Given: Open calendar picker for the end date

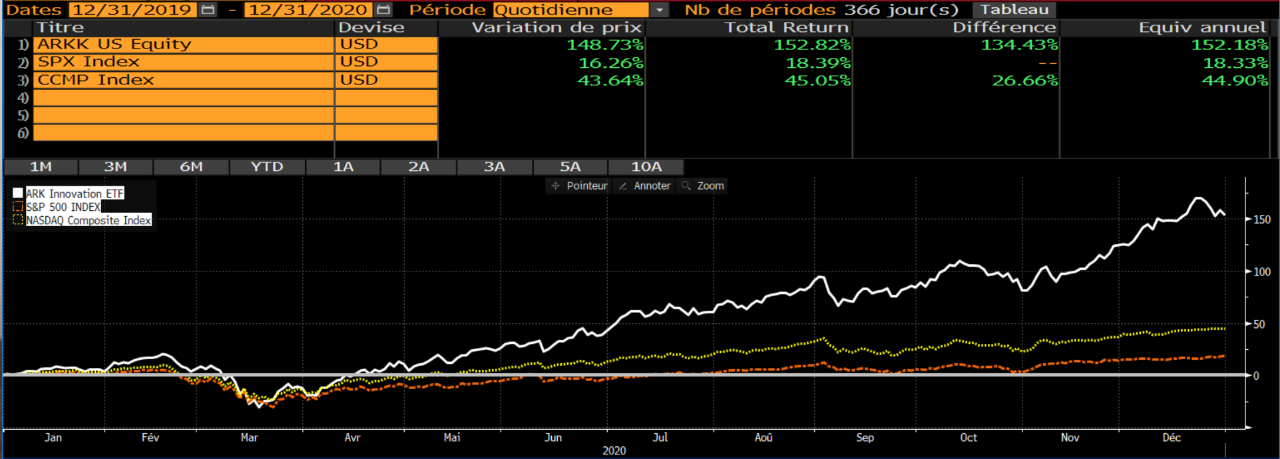Looking at the screenshot, I should 381,9.
